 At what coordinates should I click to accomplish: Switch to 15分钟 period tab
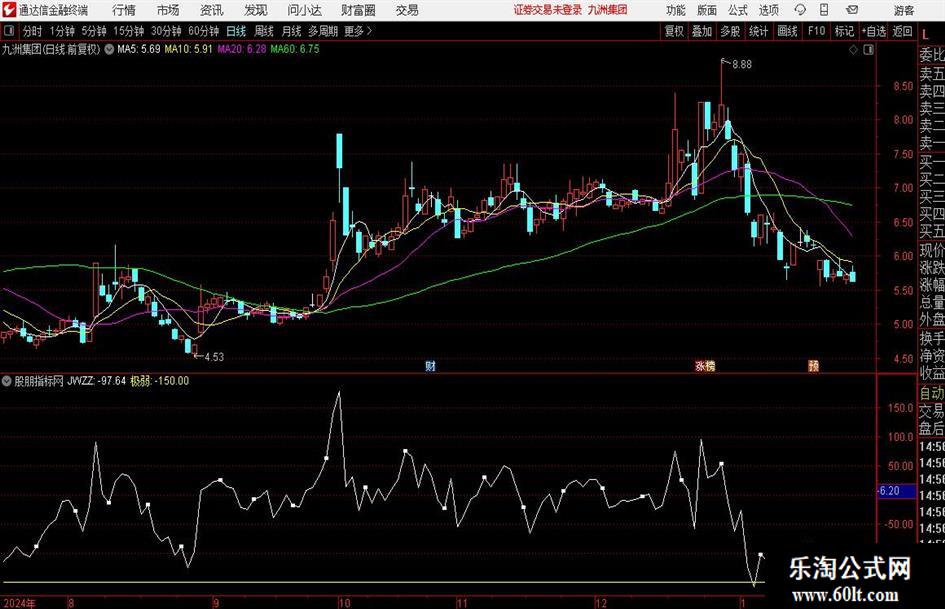tap(128, 31)
